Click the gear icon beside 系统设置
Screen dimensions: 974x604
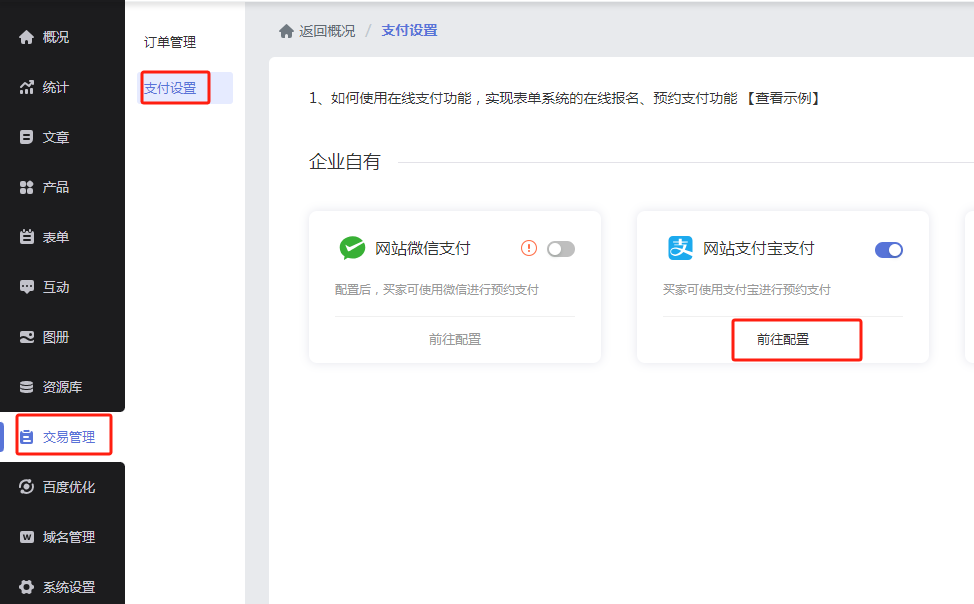[26, 587]
